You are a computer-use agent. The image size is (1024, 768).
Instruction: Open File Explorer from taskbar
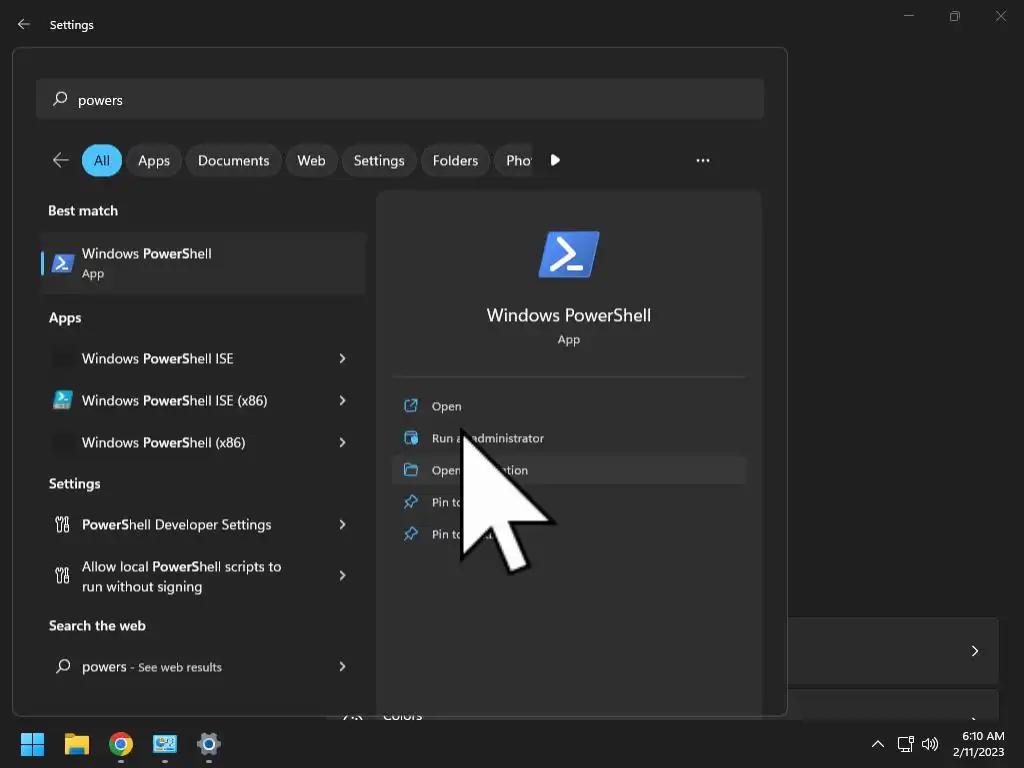point(76,744)
